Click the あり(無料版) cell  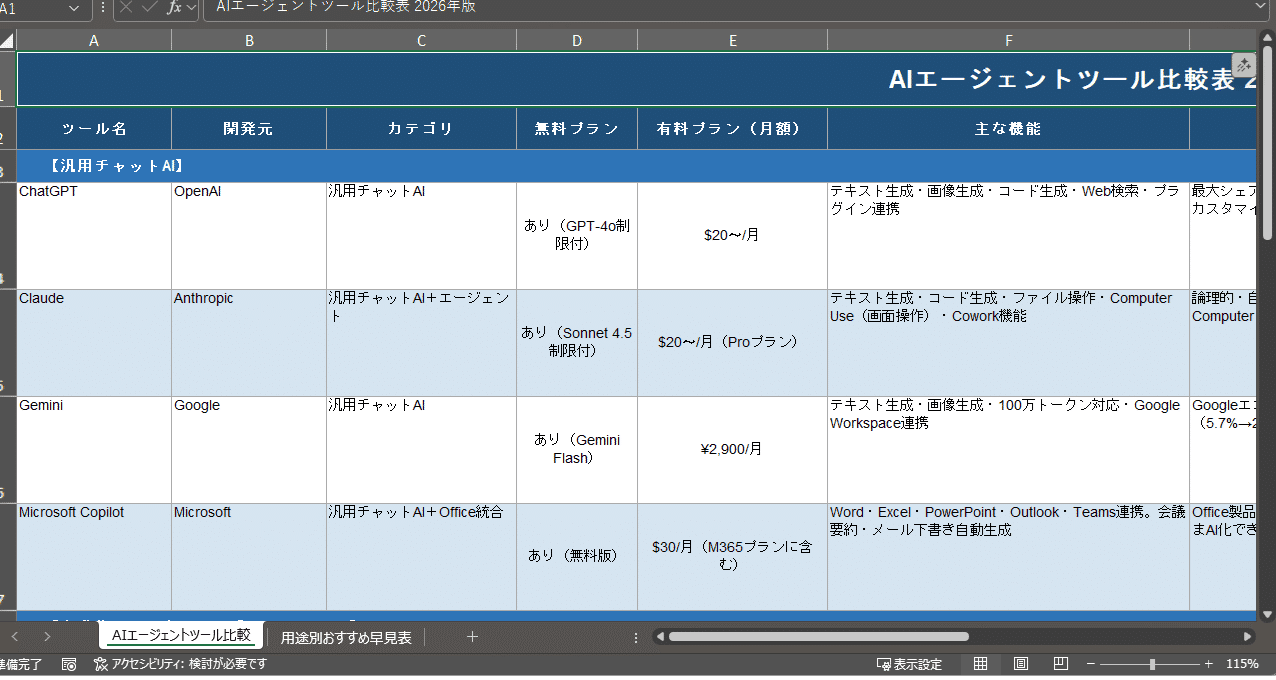[x=577, y=557]
